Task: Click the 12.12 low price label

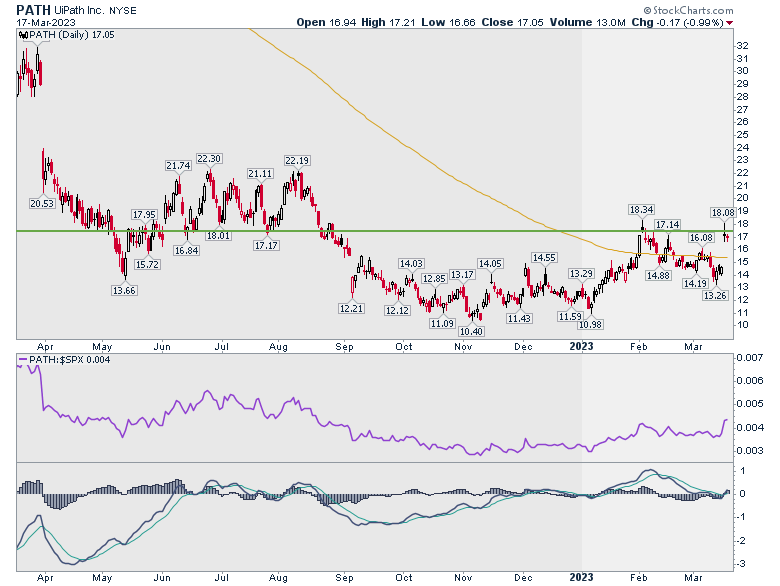Action: [x=397, y=311]
